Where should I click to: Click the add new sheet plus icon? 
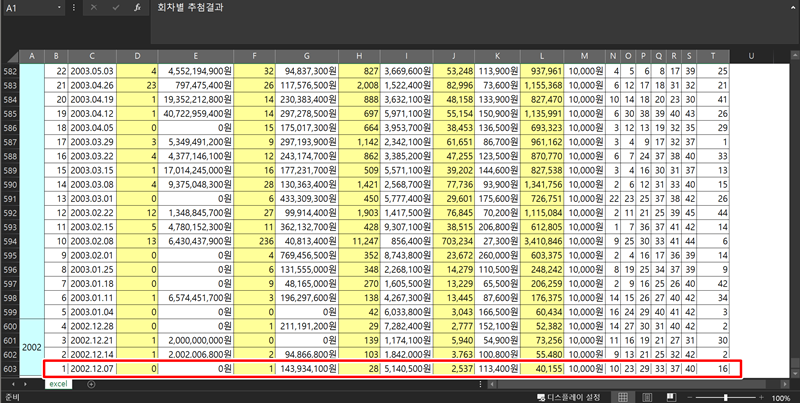pyautogui.click(x=91, y=384)
